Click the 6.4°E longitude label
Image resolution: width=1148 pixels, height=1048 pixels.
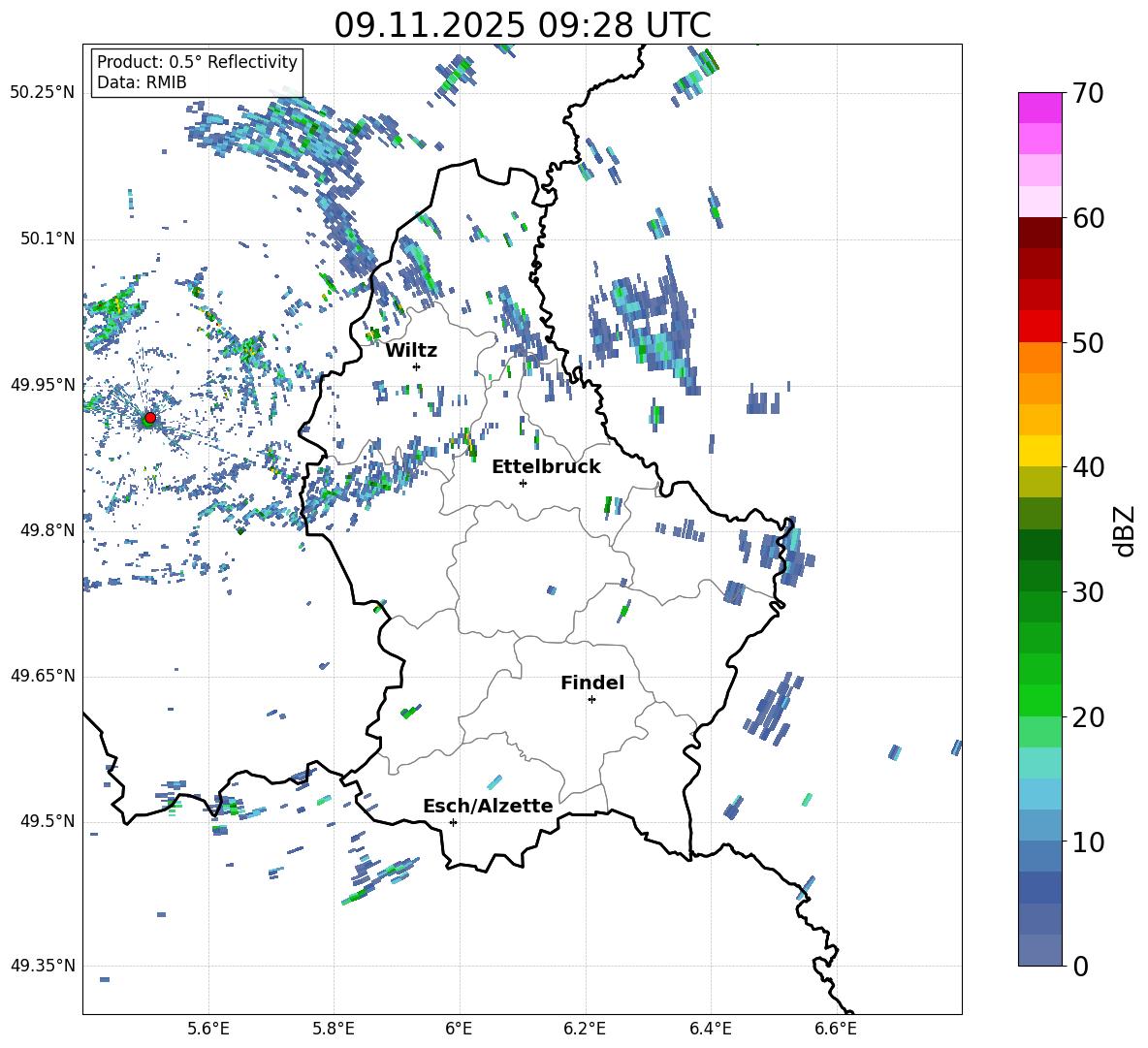point(710,1029)
